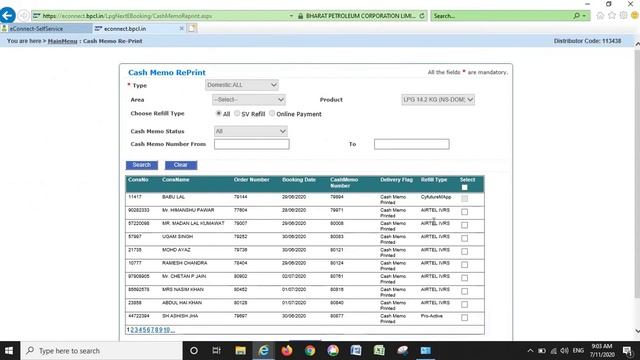Image resolution: width=640 pixels, height=360 pixels.
Task: Select the Online Payment radio button
Action: click(272, 113)
